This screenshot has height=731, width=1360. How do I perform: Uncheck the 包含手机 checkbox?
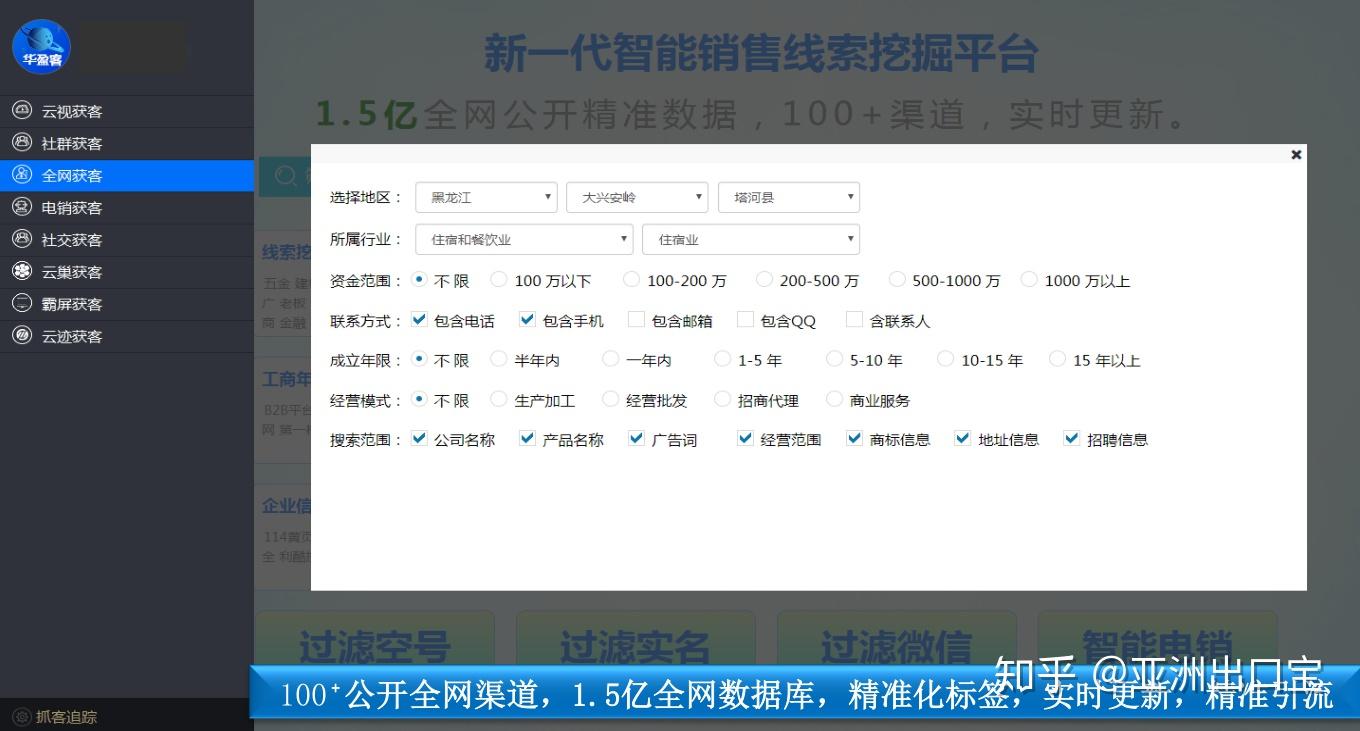pos(527,319)
